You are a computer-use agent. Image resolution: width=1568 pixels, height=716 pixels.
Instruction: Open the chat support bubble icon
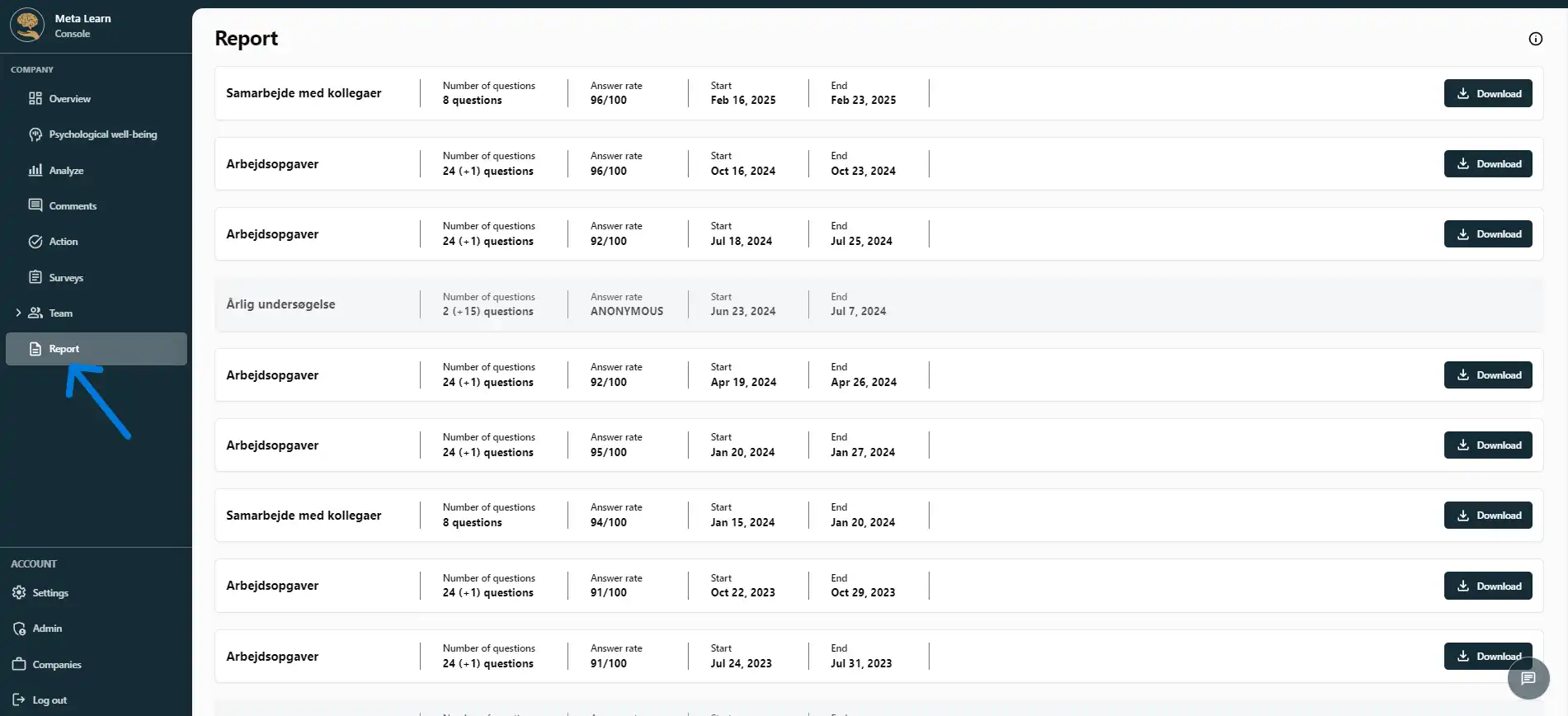[1528, 679]
